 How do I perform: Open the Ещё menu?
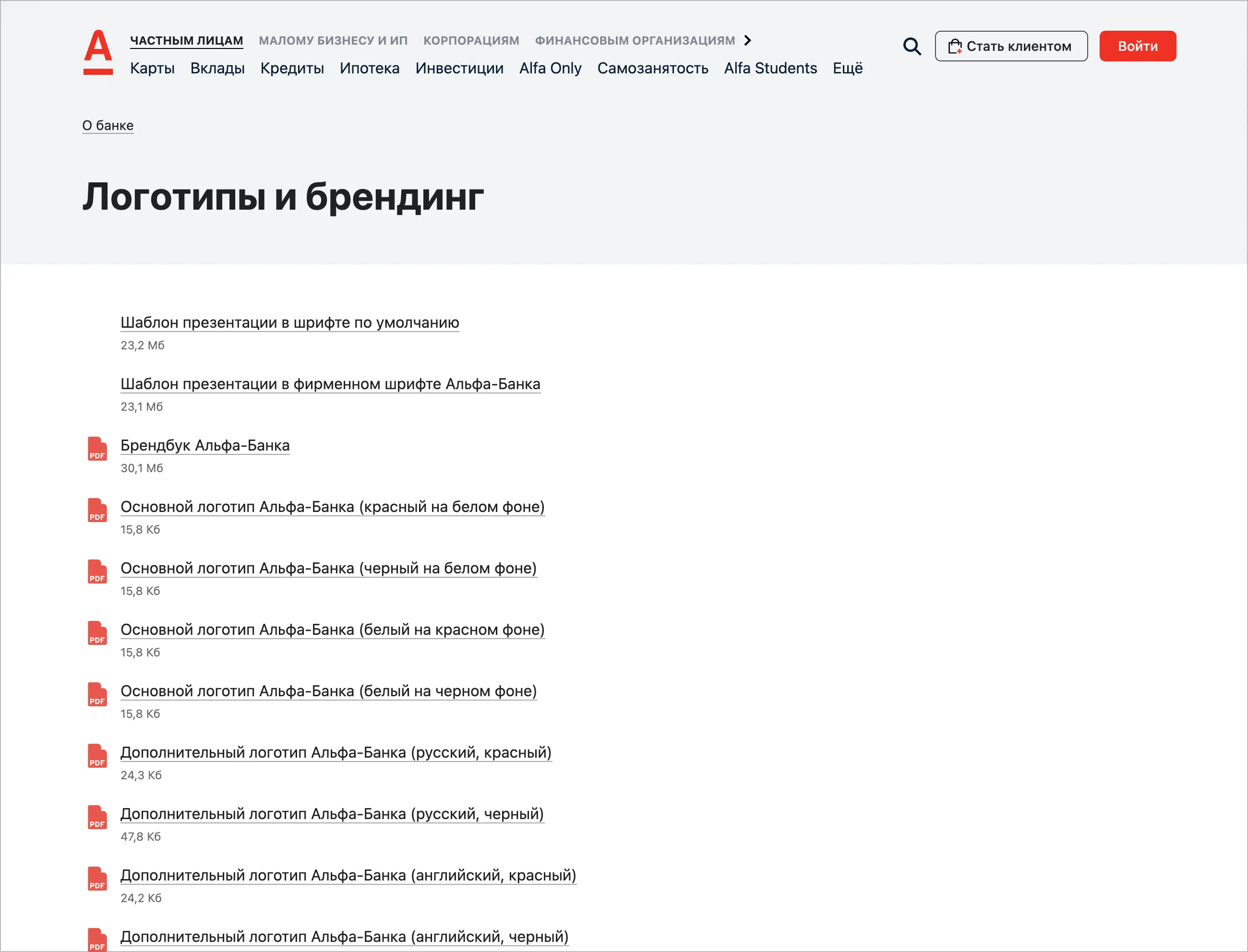[x=847, y=68]
